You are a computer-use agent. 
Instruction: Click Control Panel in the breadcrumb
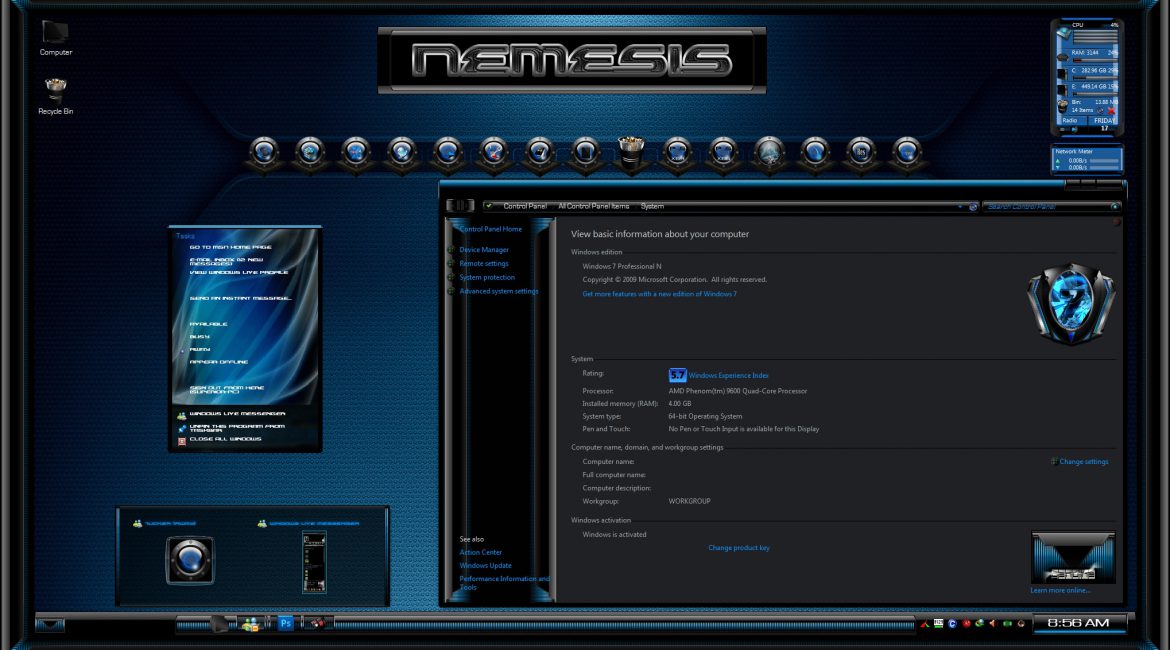[x=525, y=207]
